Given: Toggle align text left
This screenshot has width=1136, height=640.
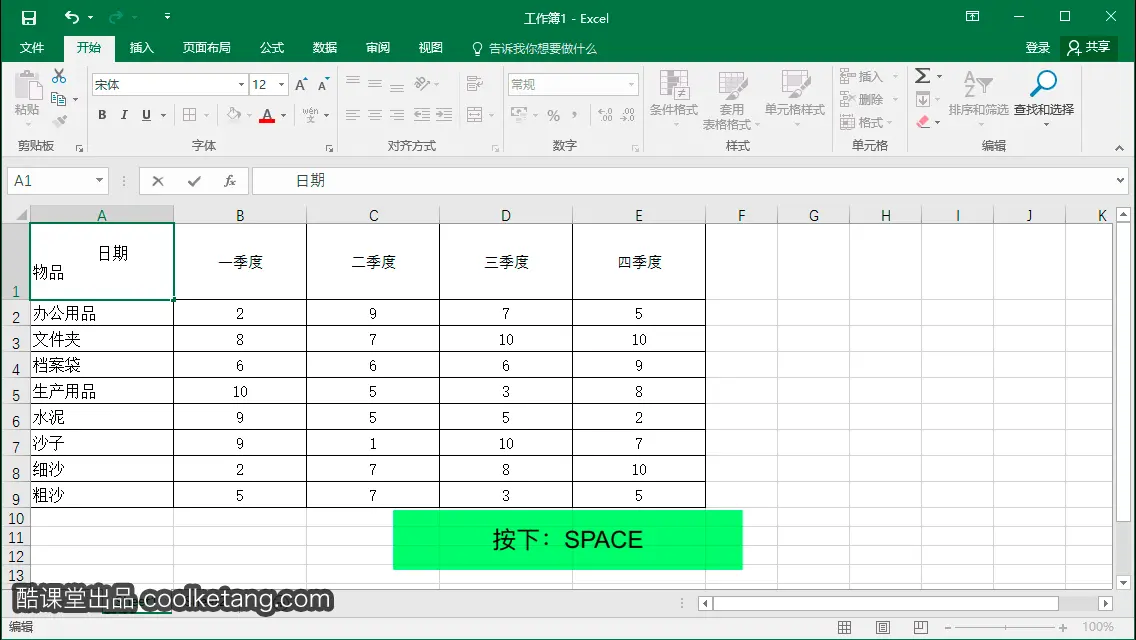Looking at the screenshot, I should 353,115.
